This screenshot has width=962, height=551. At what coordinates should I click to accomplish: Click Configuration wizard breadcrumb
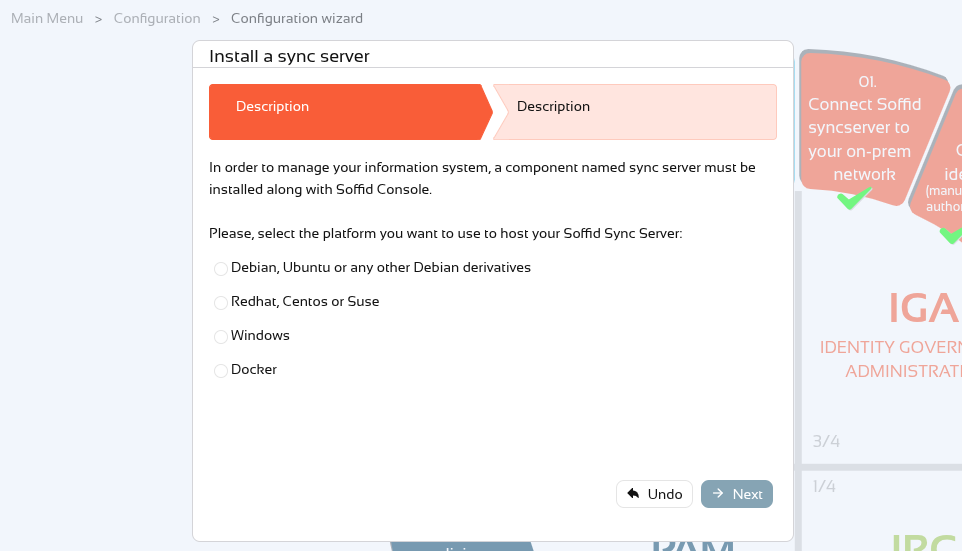click(297, 18)
